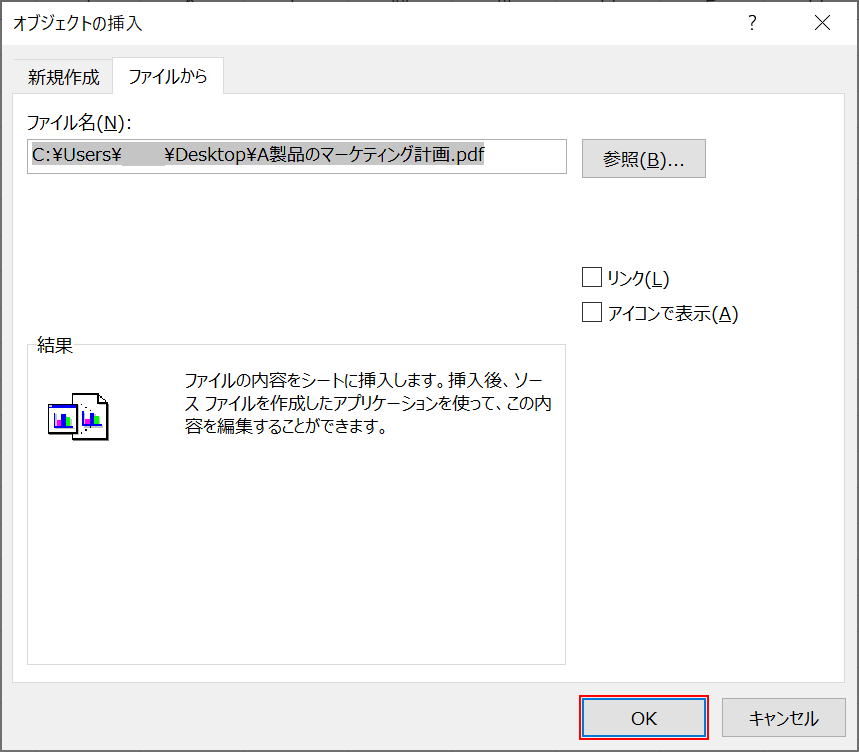Check the アイコンで表示(A) option

591,312
